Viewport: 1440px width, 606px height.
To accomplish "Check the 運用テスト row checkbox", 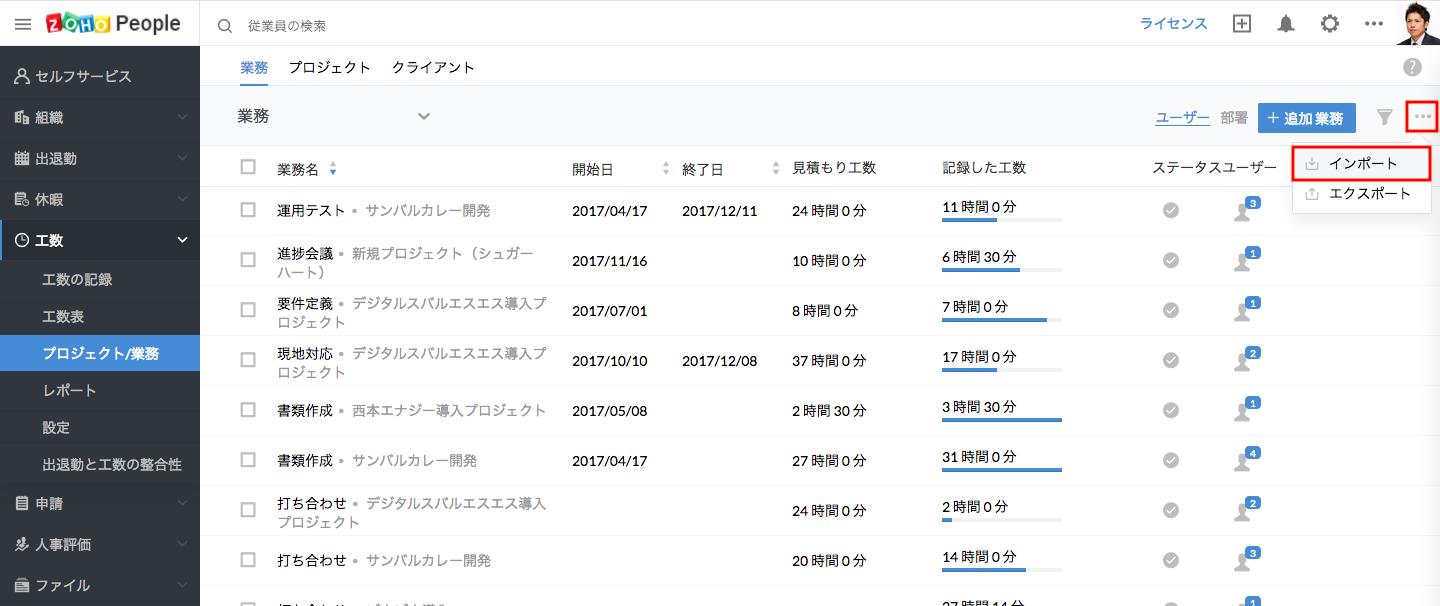I will pos(248,210).
